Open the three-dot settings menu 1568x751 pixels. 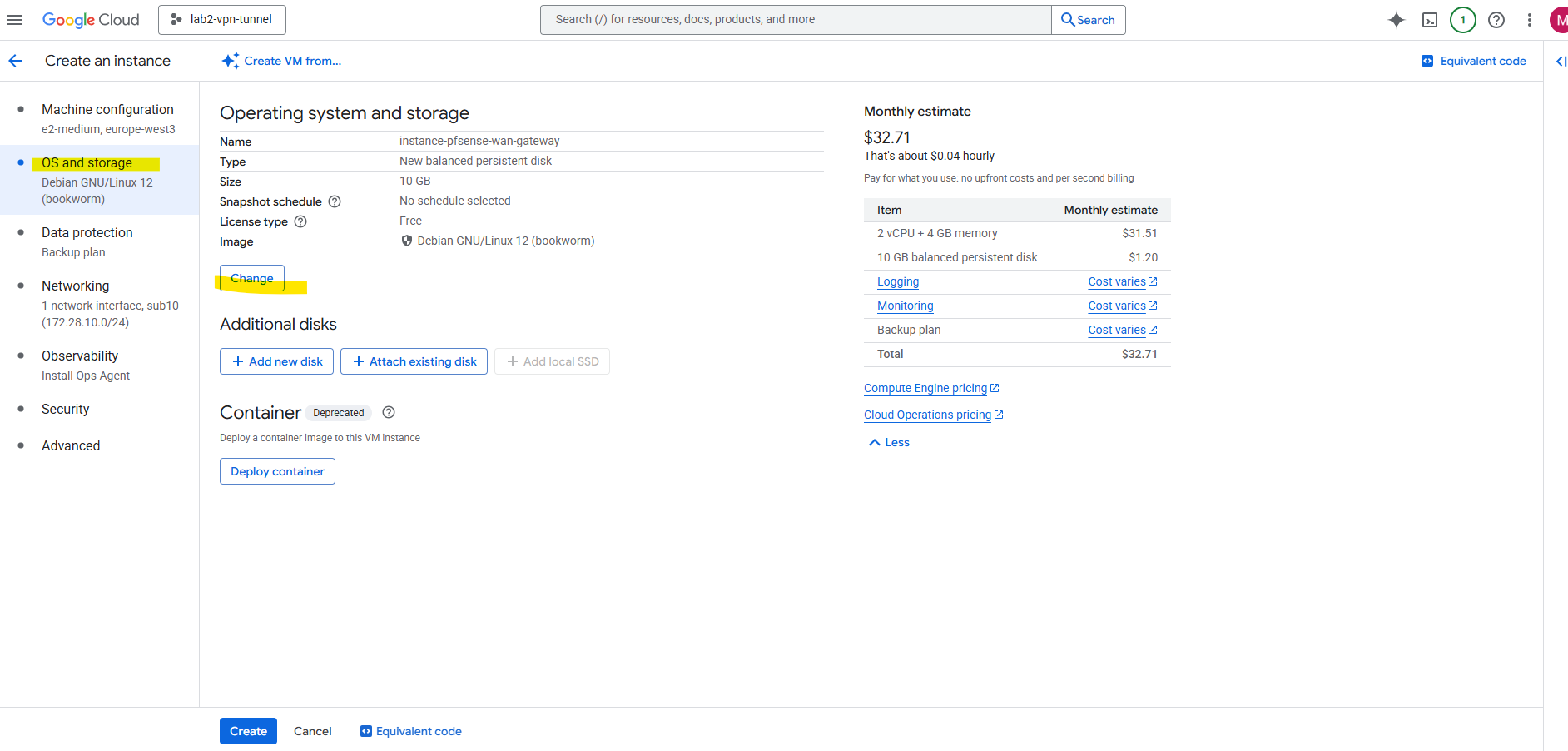click(x=1529, y=20)
